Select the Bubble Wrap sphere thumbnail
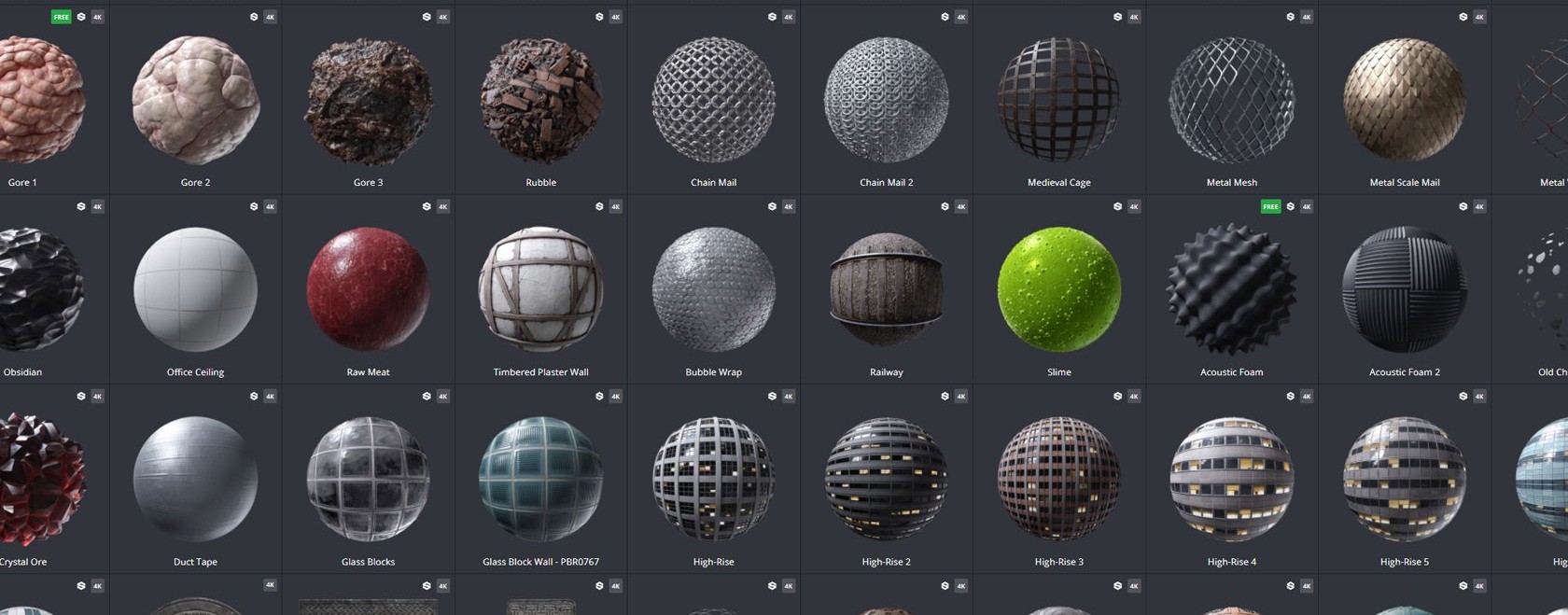Image resolution: width=1568 pixels, height=615 pixels. click(714, 289)
